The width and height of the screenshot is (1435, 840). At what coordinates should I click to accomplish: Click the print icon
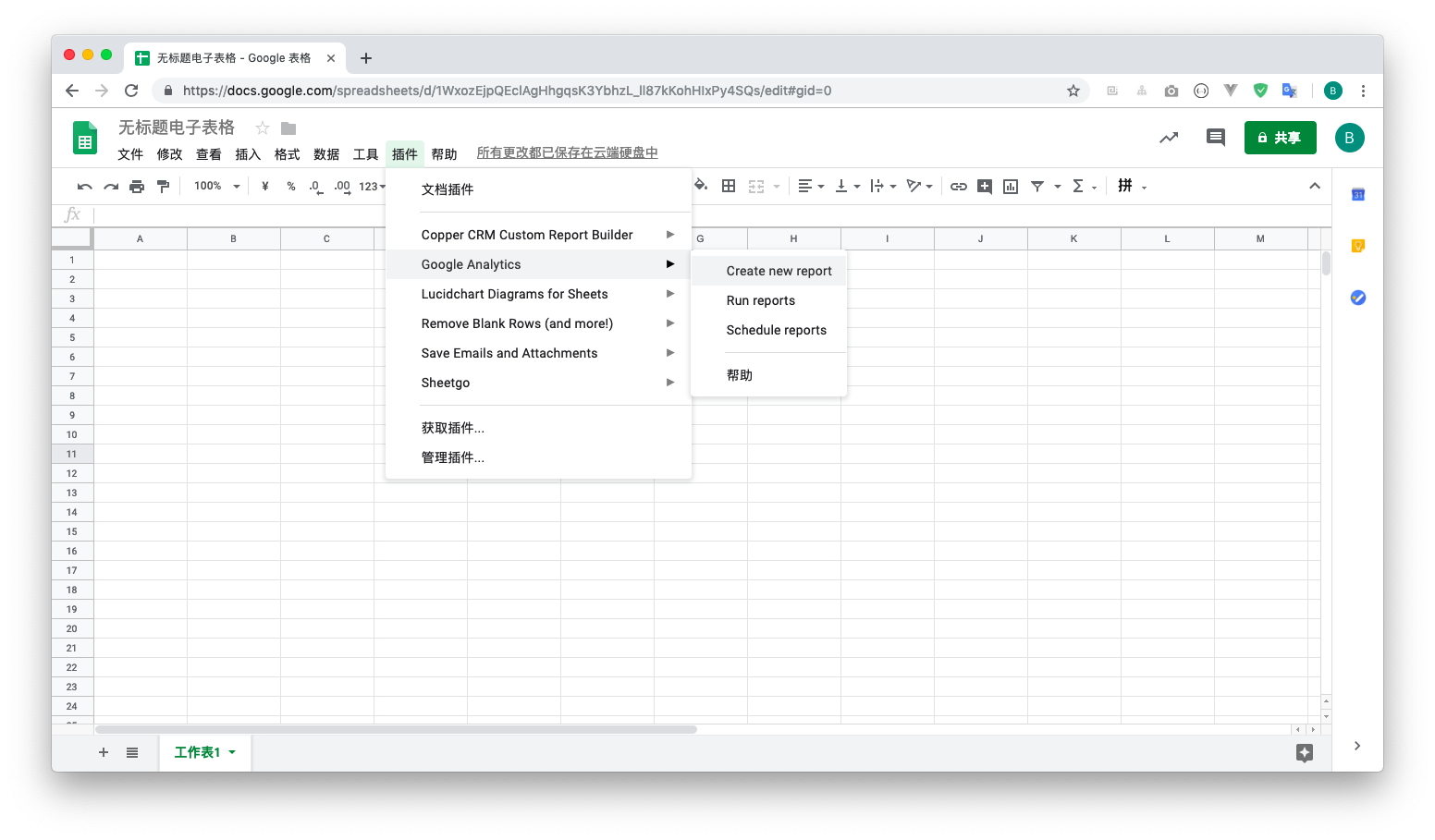coord(137,187)
